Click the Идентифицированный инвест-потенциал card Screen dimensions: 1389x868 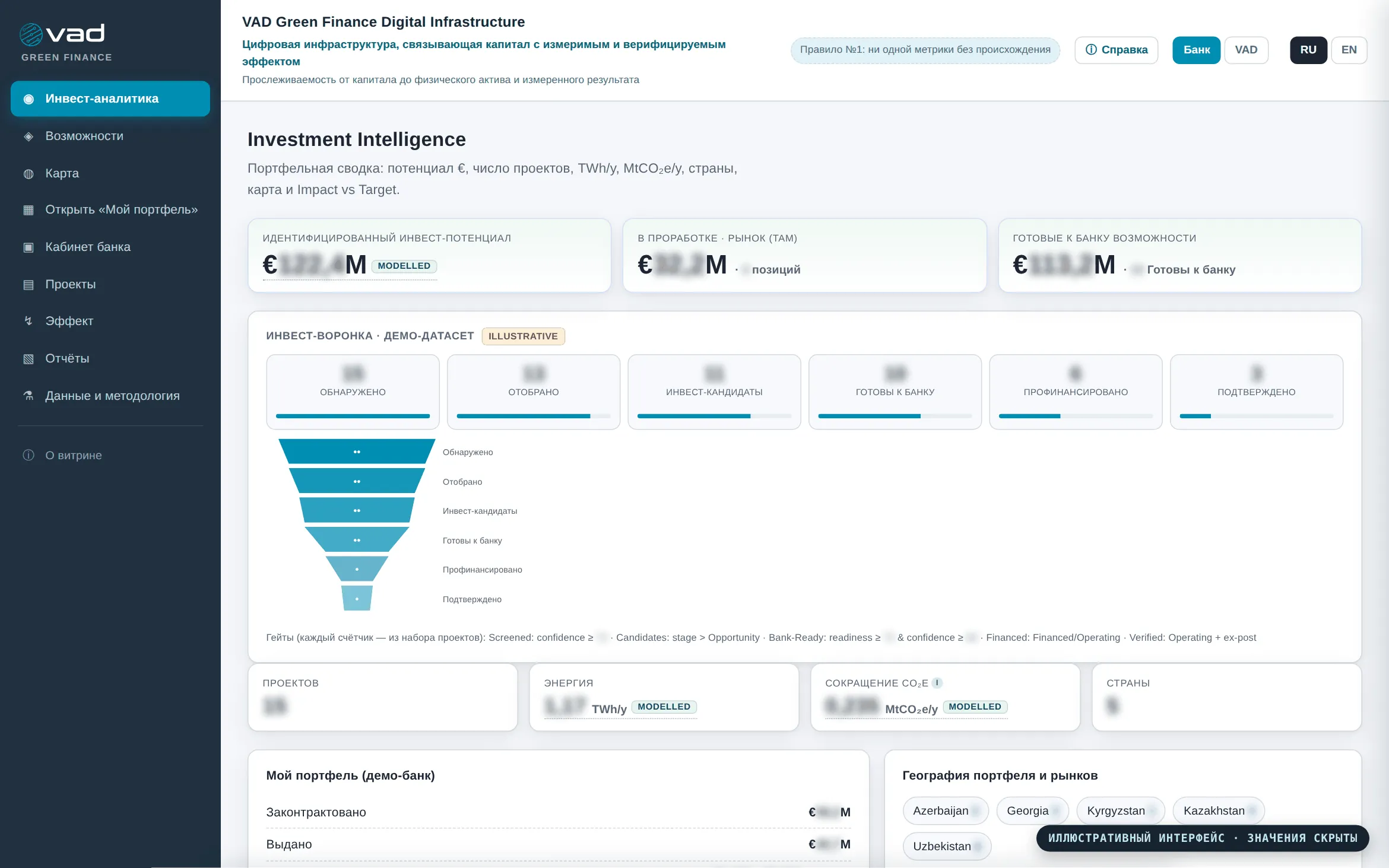coord(429,255)
